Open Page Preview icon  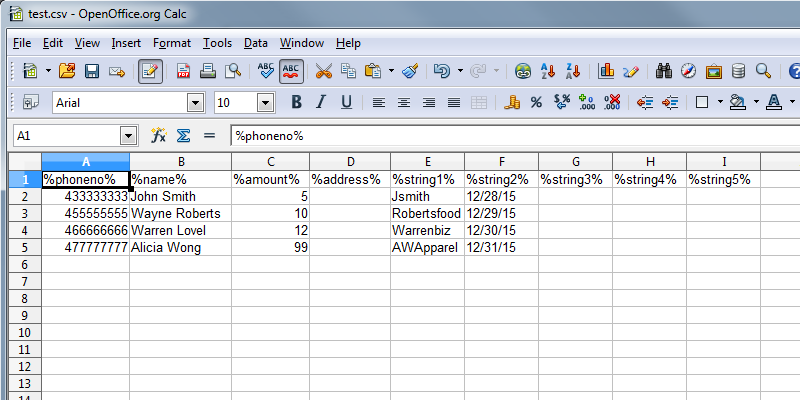pos(233,71)
